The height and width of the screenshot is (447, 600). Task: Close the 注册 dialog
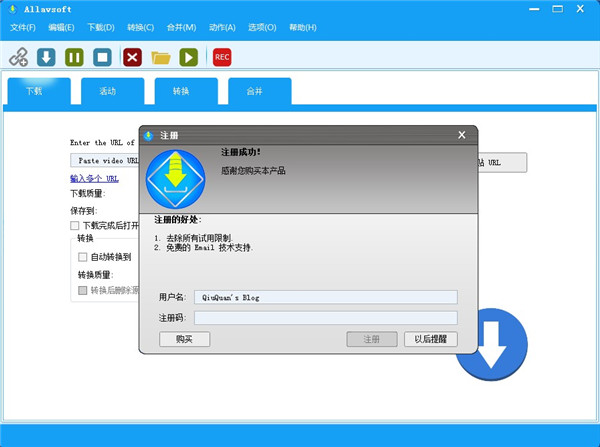[x=462, y=135]
